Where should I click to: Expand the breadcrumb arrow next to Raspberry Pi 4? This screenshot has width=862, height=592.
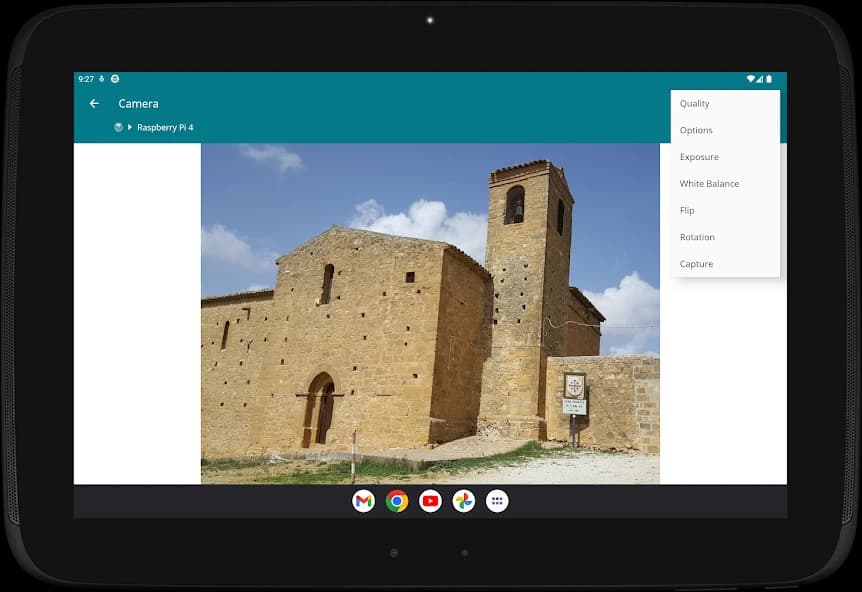[130, 128]
